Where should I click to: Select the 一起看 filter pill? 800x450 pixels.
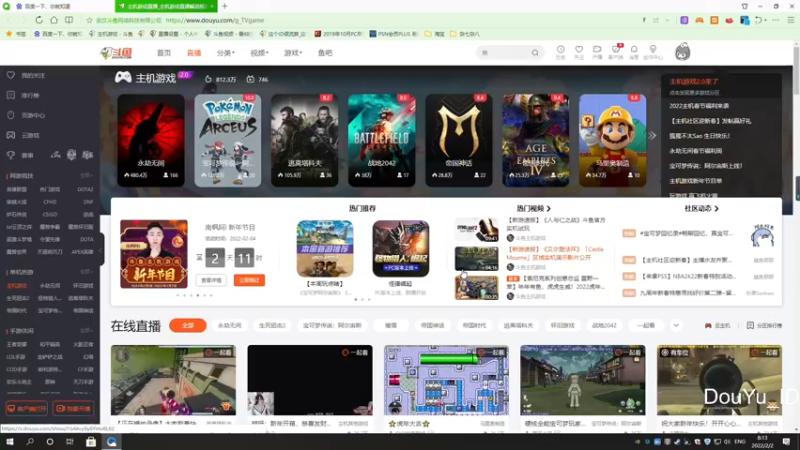tap(646, 325)
